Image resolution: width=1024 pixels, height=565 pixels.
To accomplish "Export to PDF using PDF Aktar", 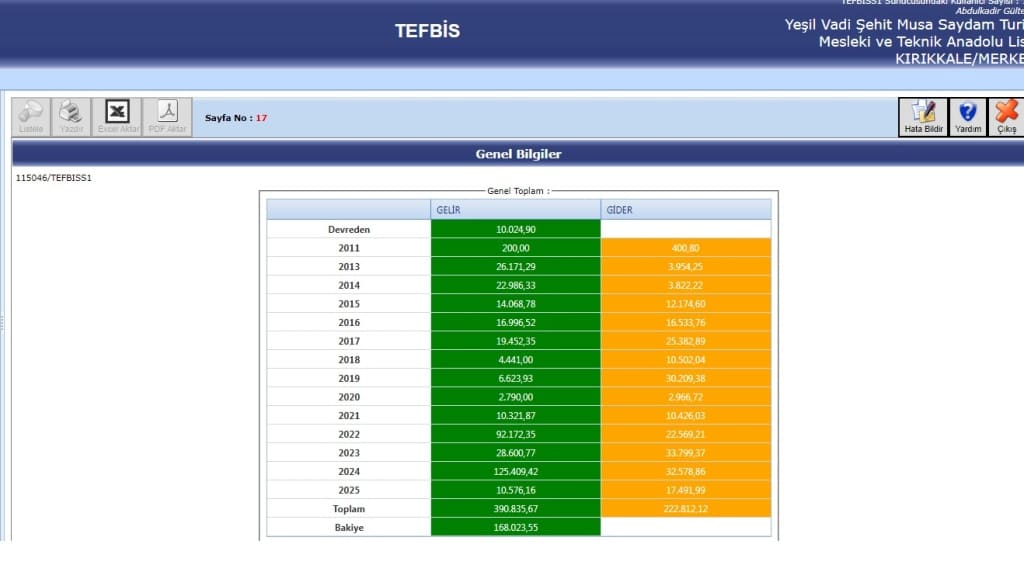I will coord(168,116).
